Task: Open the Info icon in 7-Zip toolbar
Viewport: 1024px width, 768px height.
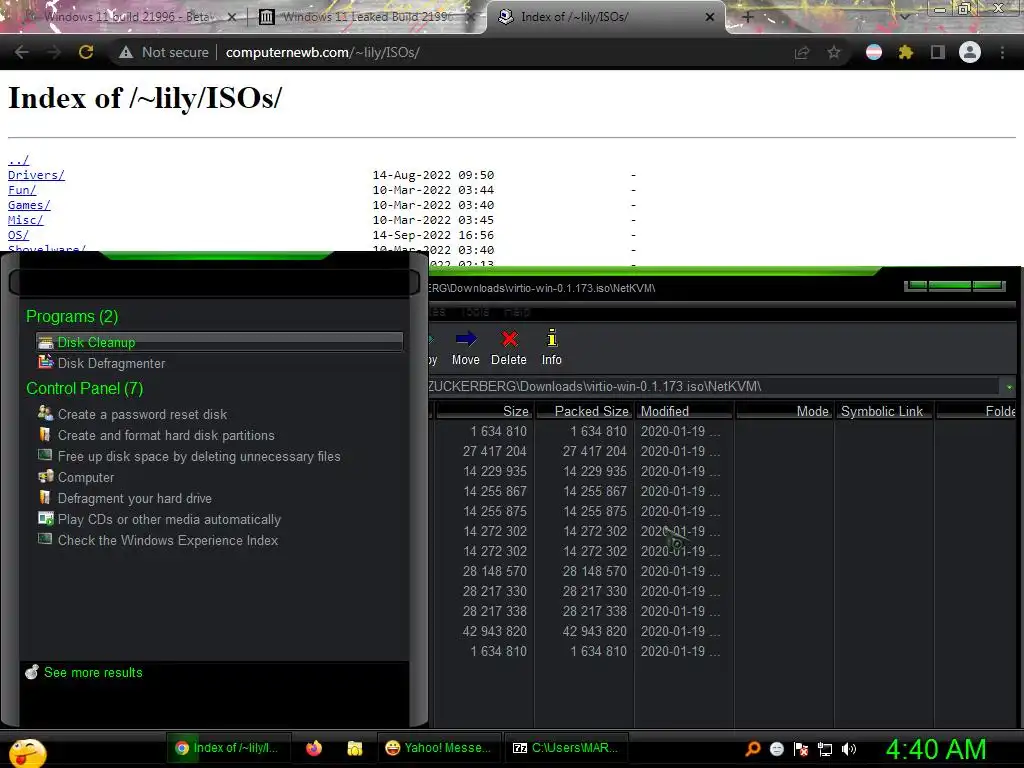Action: pyautogui.click(x=552, y=348)
